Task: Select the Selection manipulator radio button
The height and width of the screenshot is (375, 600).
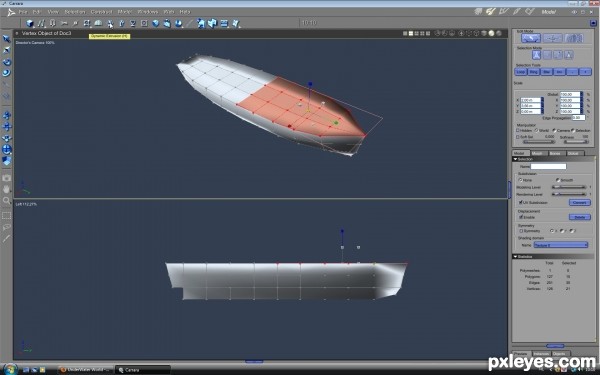Action: [573, 130]
